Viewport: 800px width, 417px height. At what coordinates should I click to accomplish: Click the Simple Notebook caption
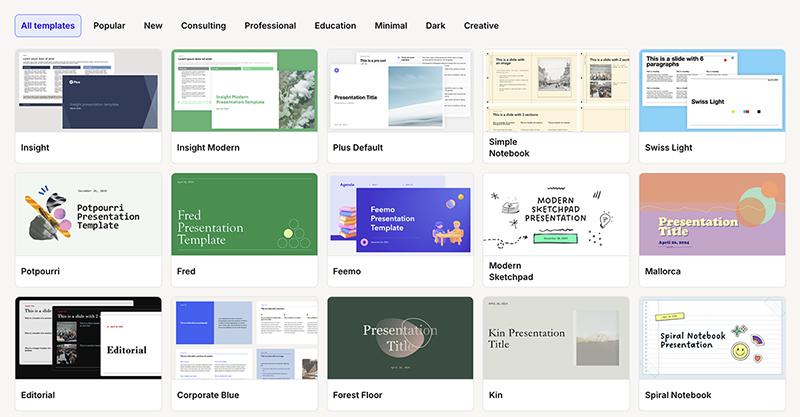[x=509, y=148]
